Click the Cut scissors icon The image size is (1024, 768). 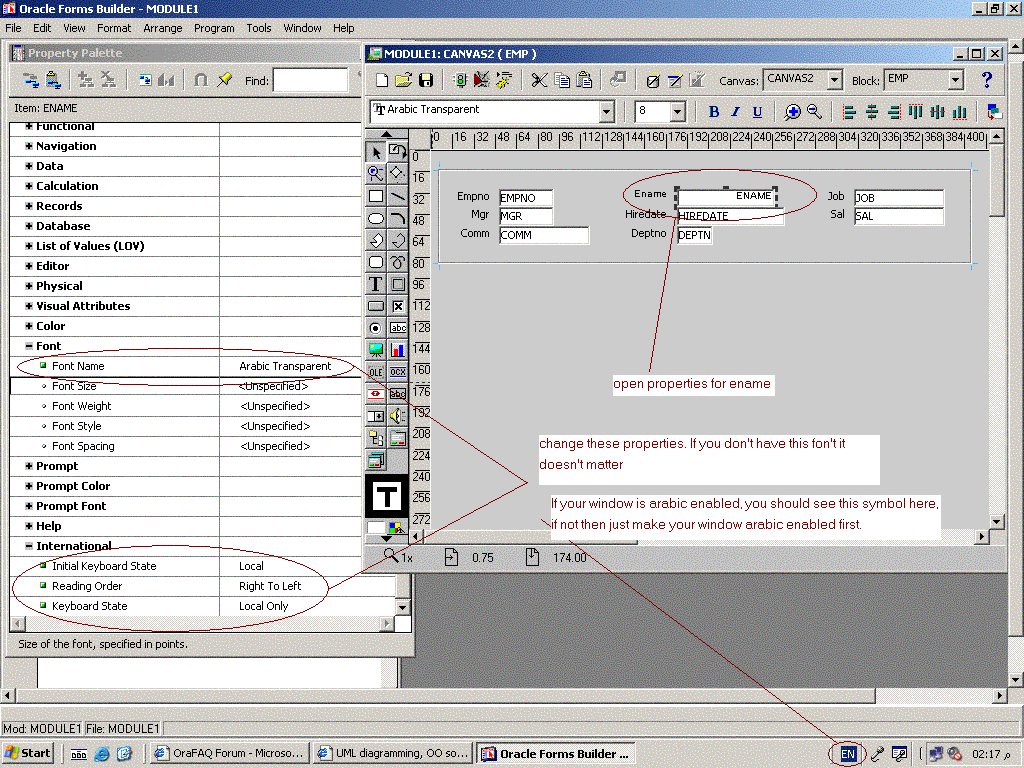click(x=539, y=80)
